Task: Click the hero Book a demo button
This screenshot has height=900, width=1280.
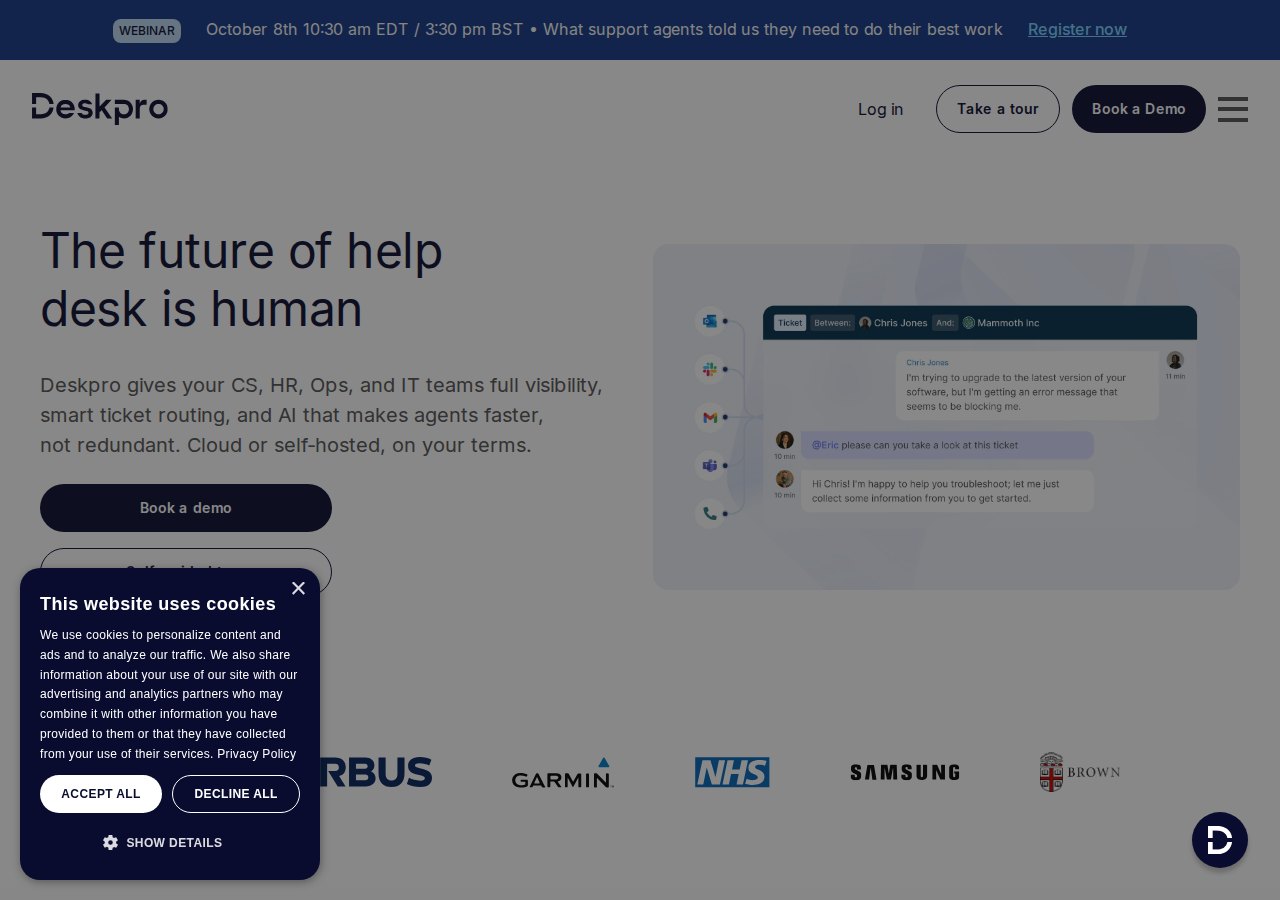Action: pyautogui.click(x=186, y=508)
